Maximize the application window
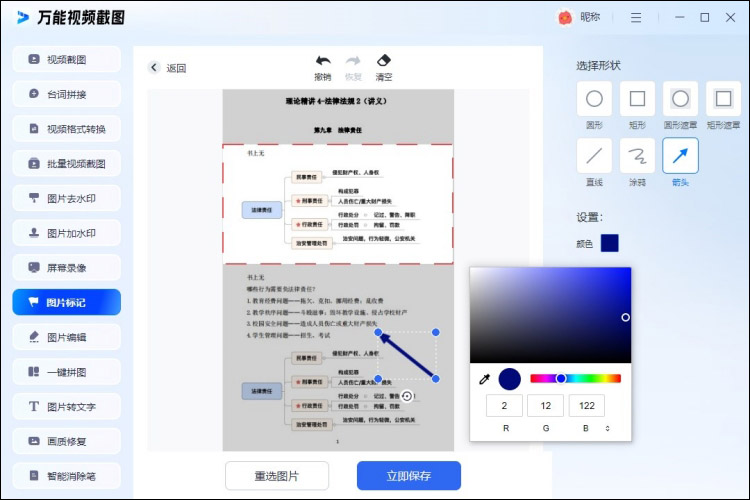This screenshot has width=750, height=500. click(x=705, y=18)
